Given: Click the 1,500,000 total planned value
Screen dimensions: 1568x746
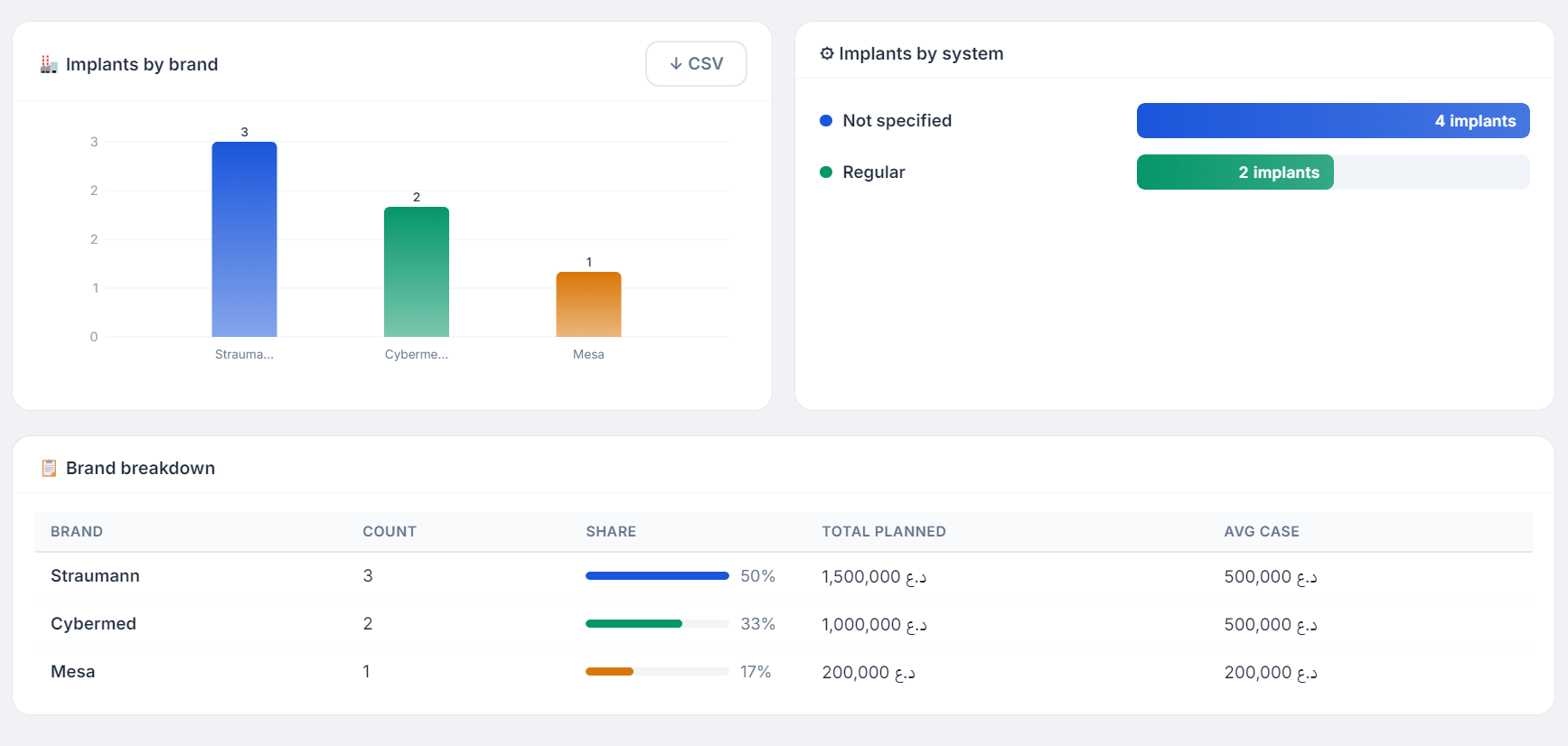Looking at the screenshot, I should point(874,576).
